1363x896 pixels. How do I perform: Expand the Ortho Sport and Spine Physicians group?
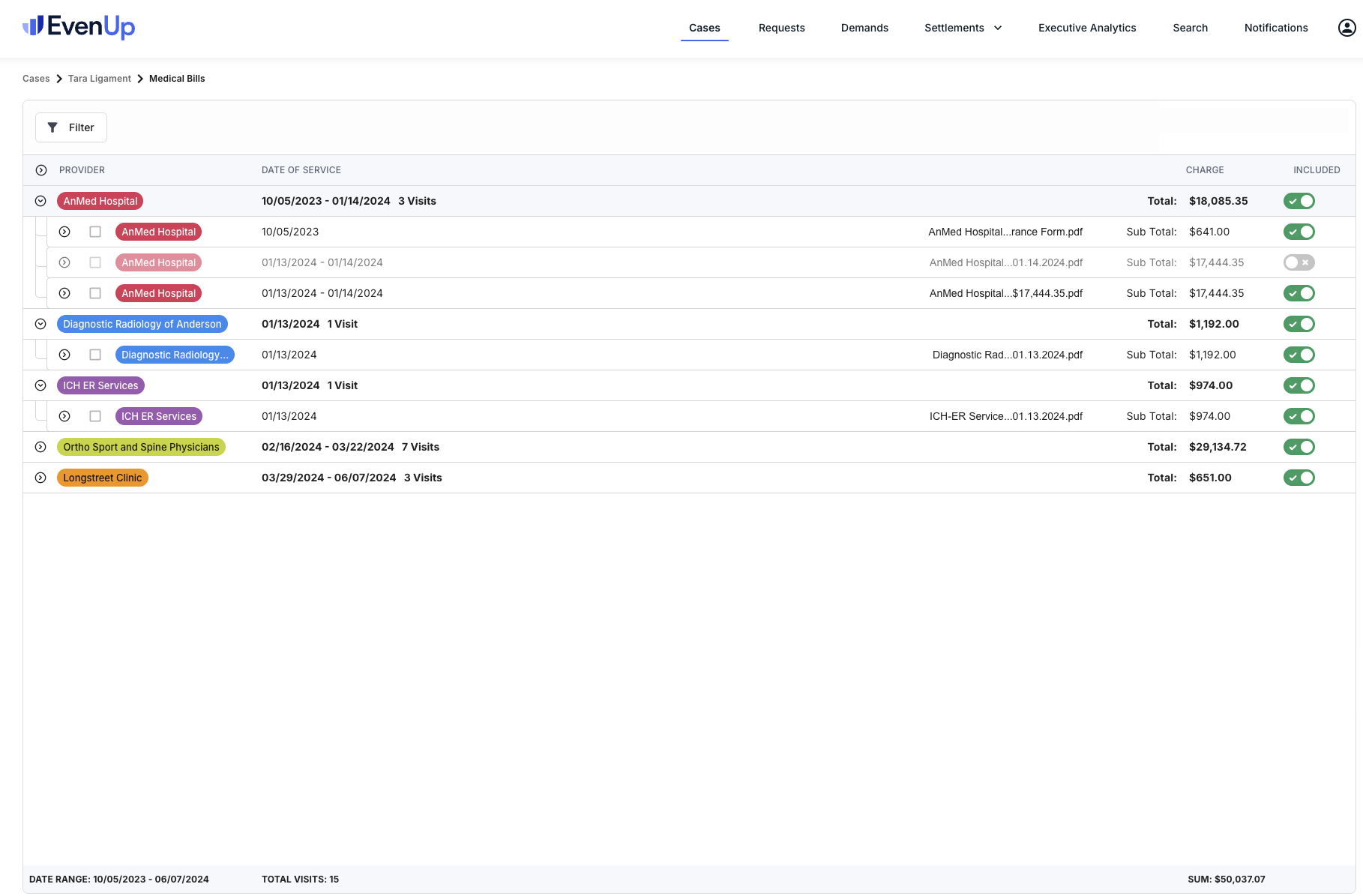pyautogui.click(x=40, y=447)
